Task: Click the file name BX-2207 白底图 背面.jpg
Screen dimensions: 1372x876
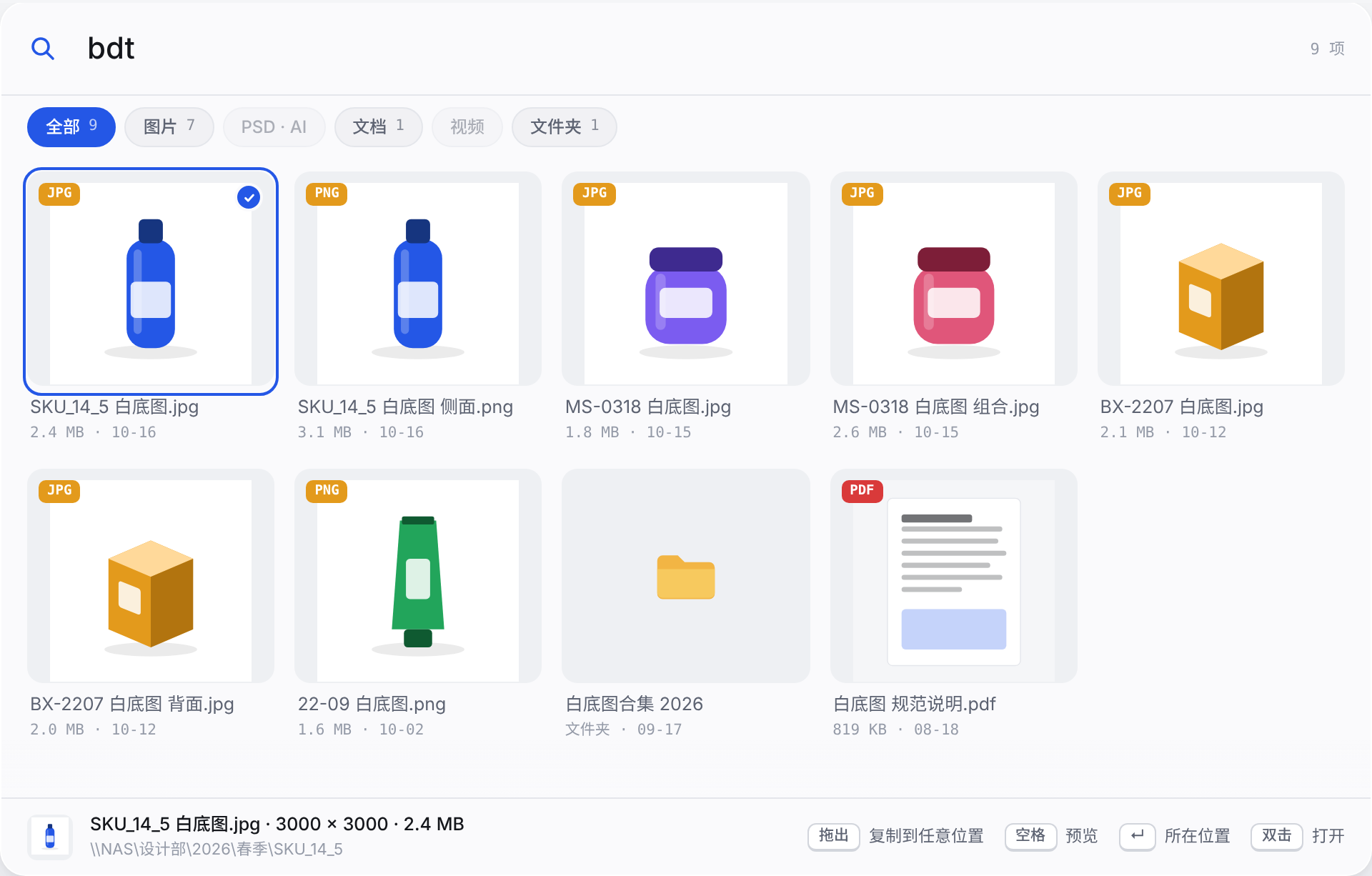Action: (x=132, y=704)
